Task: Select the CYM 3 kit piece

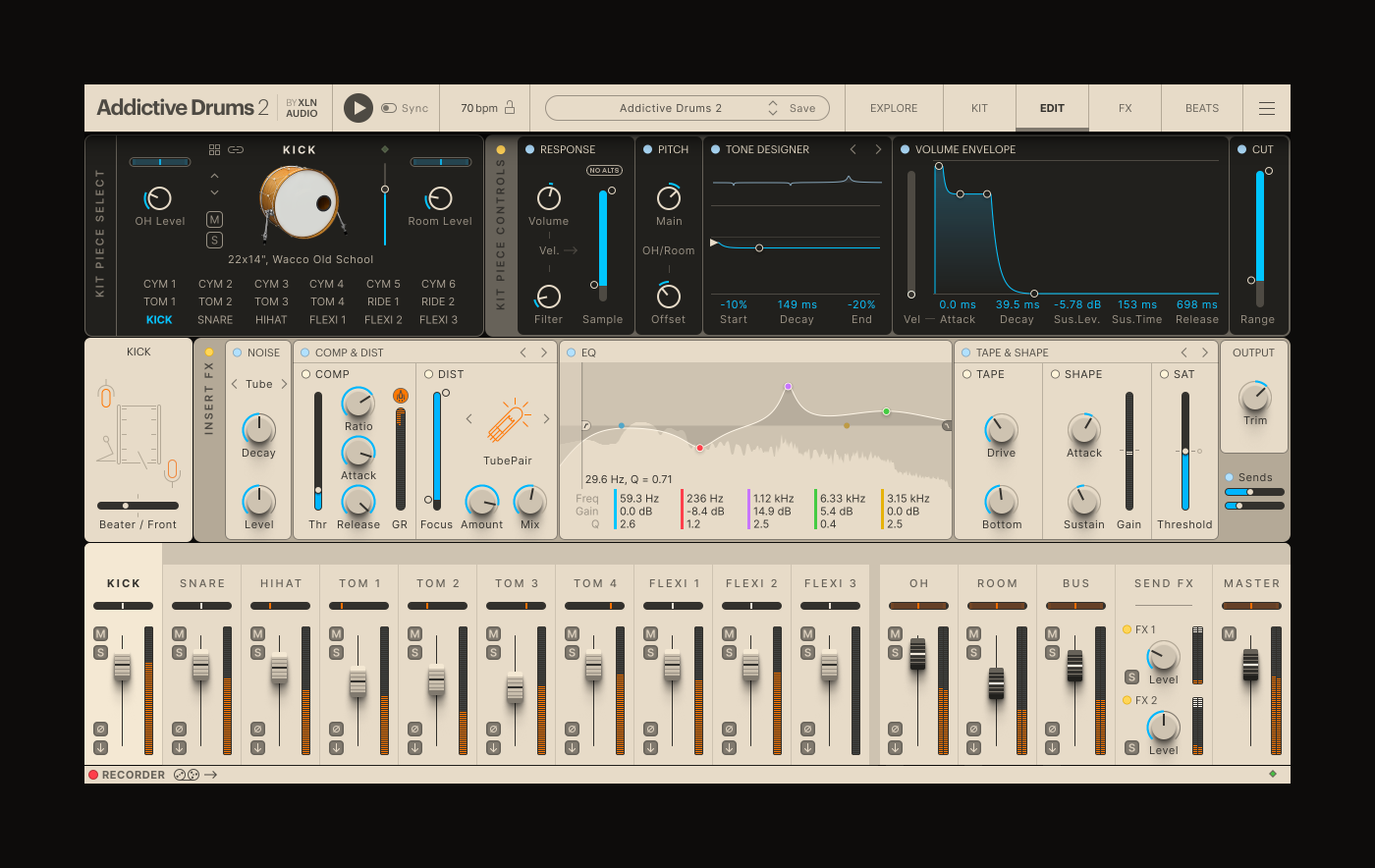Action: pyautogui.click(x=272, y=285)
